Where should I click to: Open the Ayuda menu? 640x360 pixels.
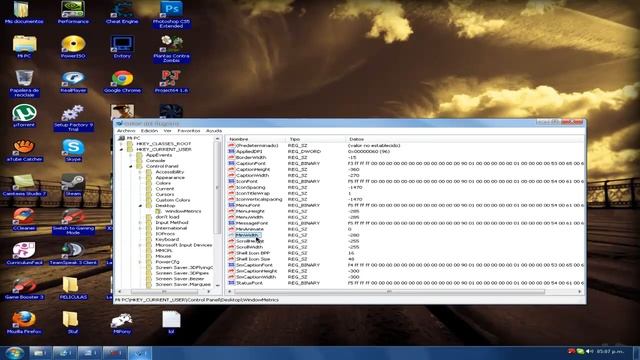[213, 131]
